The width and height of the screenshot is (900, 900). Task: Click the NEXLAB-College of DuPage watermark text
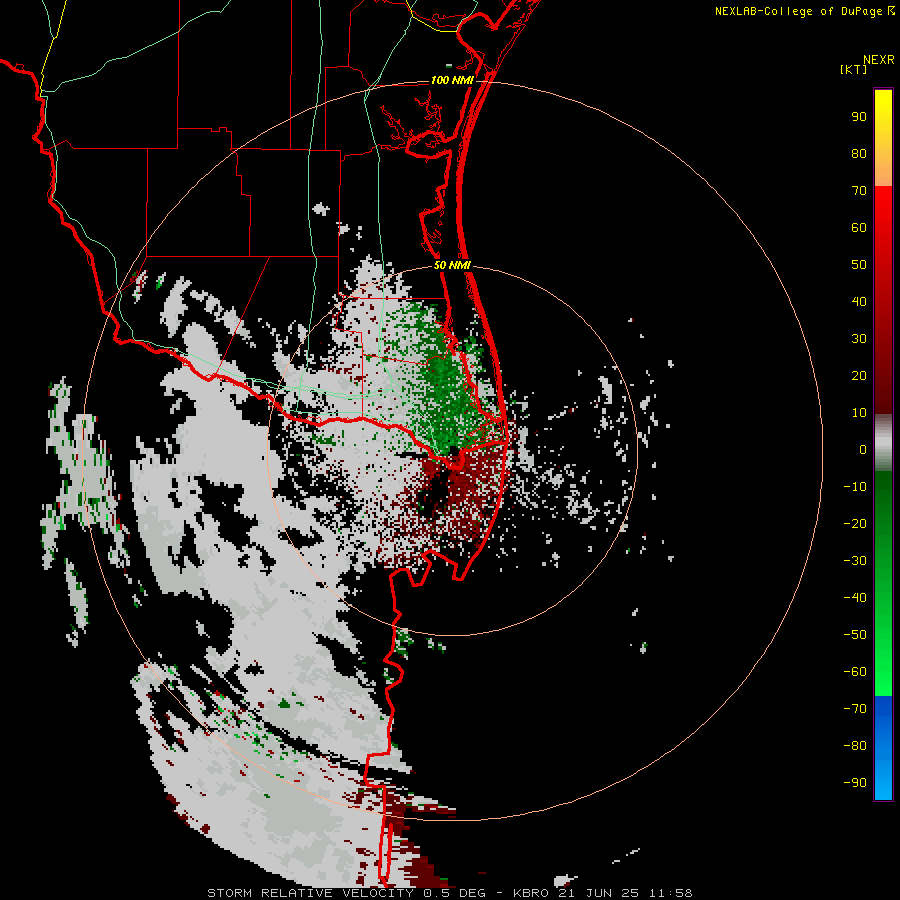tap(805, 11)
